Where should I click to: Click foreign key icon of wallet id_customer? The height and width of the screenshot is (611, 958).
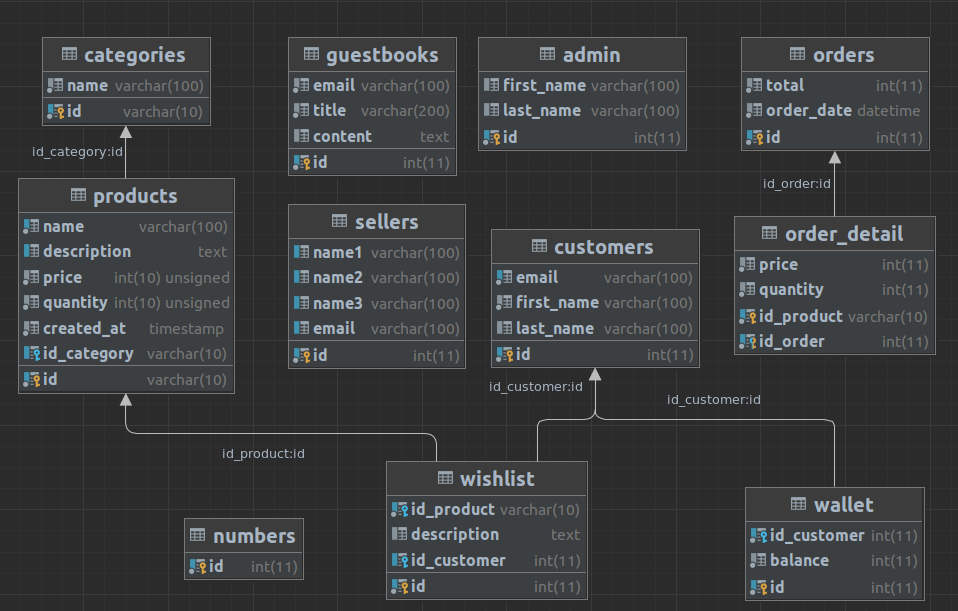coord(759,535)
